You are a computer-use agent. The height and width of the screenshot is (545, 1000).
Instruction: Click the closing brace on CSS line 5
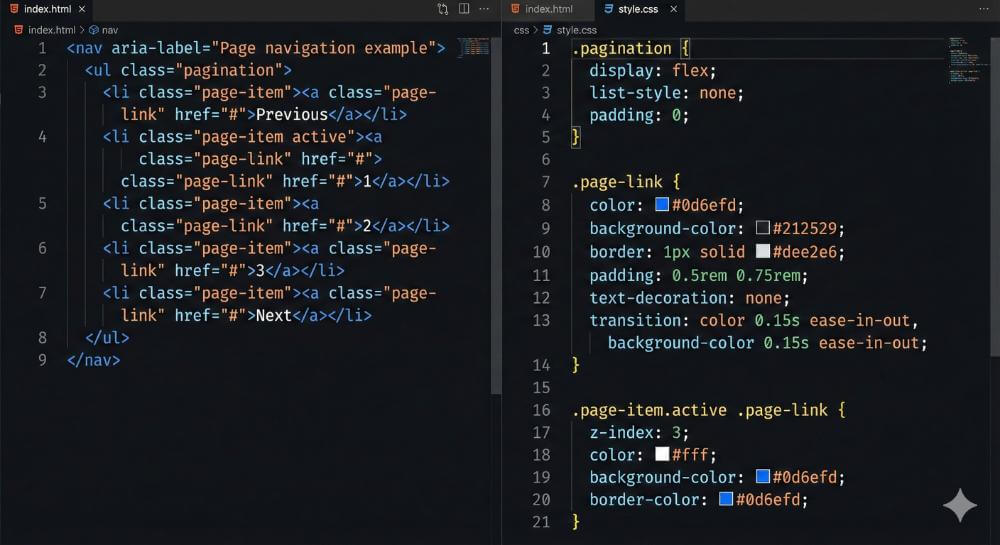[575, 136]
